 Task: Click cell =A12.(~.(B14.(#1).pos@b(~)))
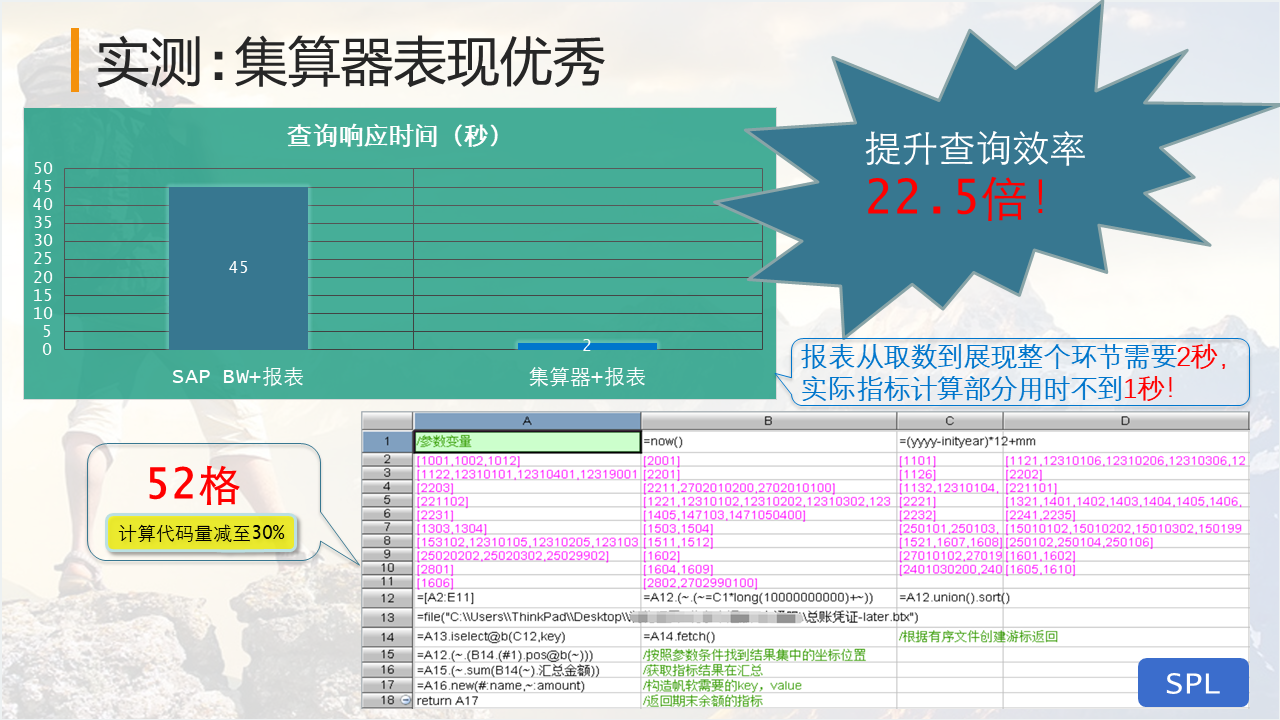(x=527, y=655)
